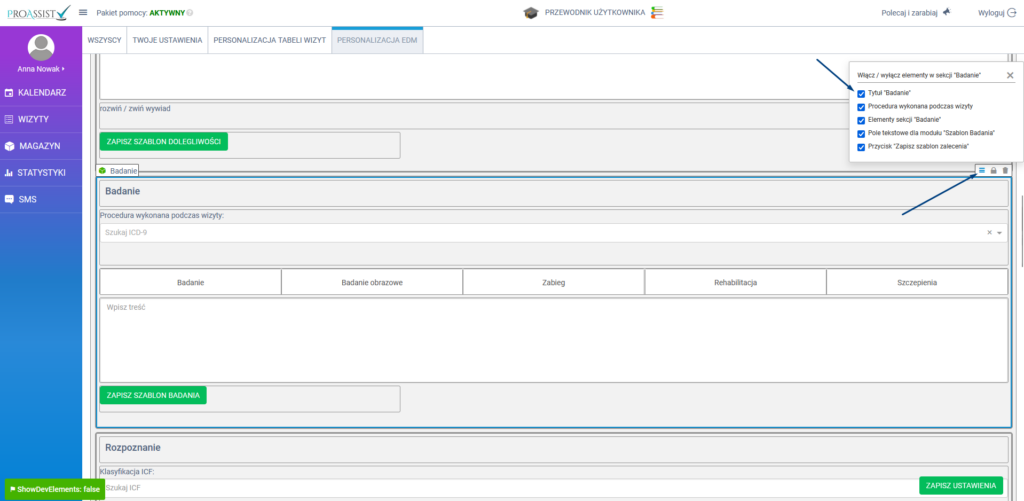Click the trash icon to delete Badanie section
The height and width of the screenshot is (501, 1024).
[1005, 171]
